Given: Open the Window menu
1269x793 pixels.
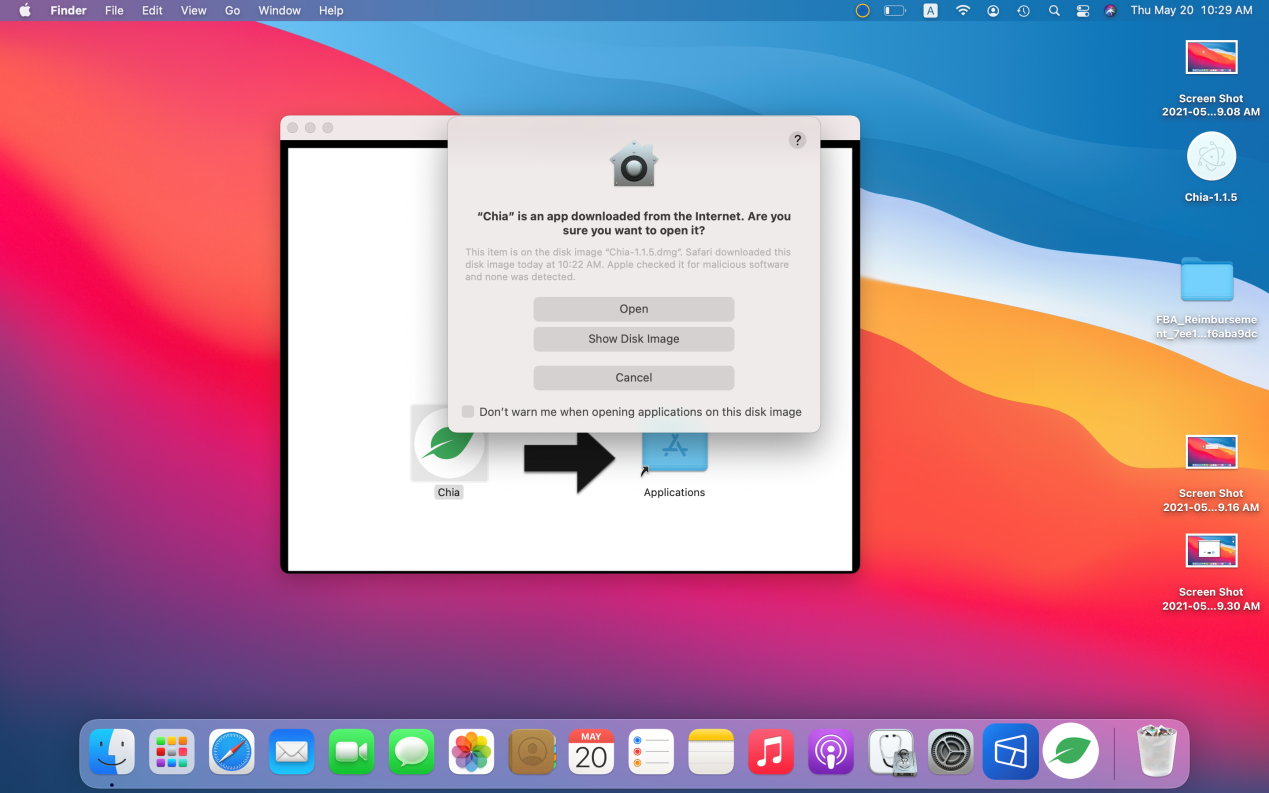Looking at the screenshot, I should click(x=279, y=11).
